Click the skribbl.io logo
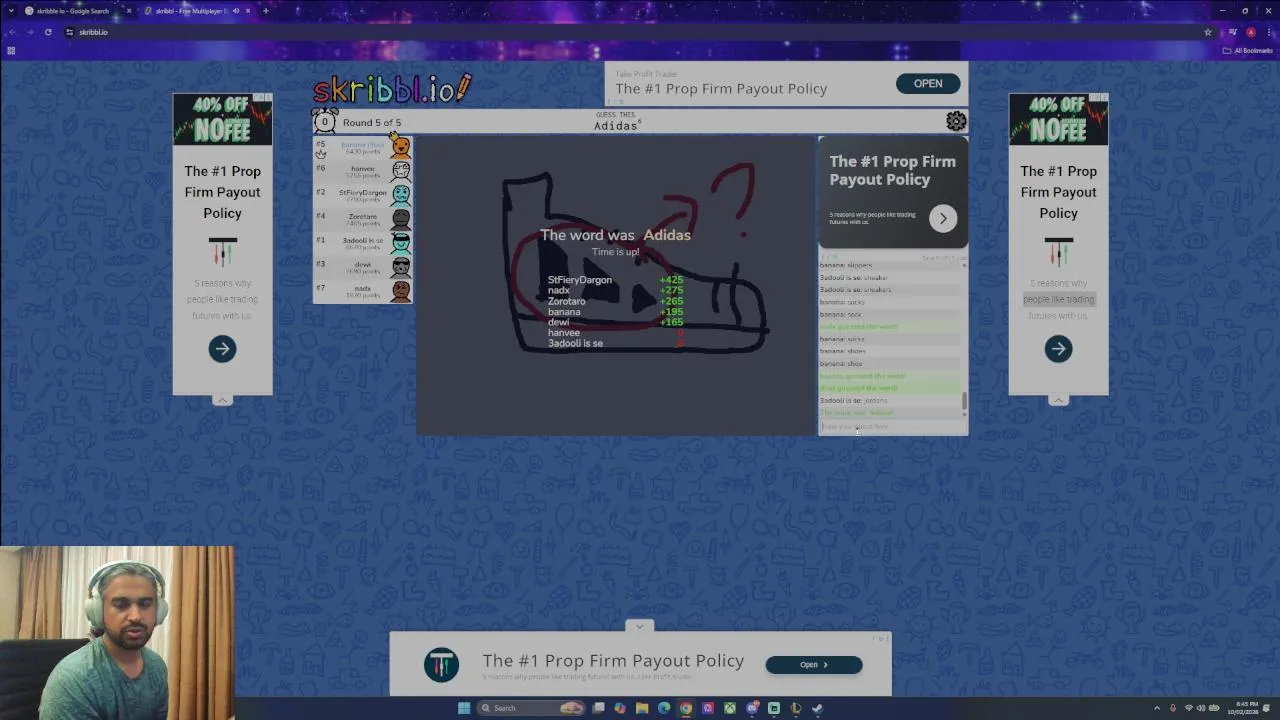1280x720 pixels. coord(391,88)
